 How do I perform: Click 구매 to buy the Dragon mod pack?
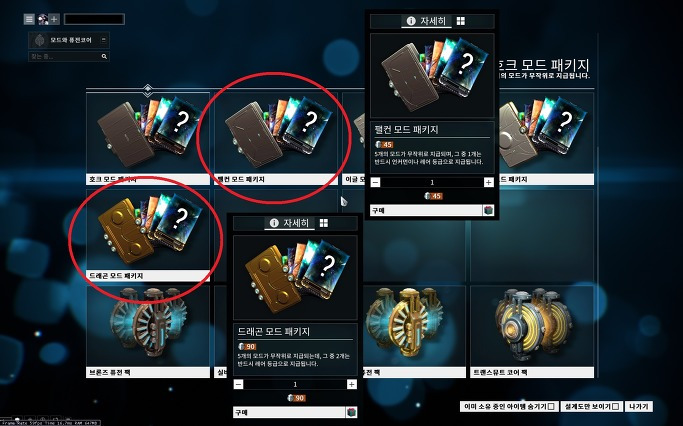(290, 412)
